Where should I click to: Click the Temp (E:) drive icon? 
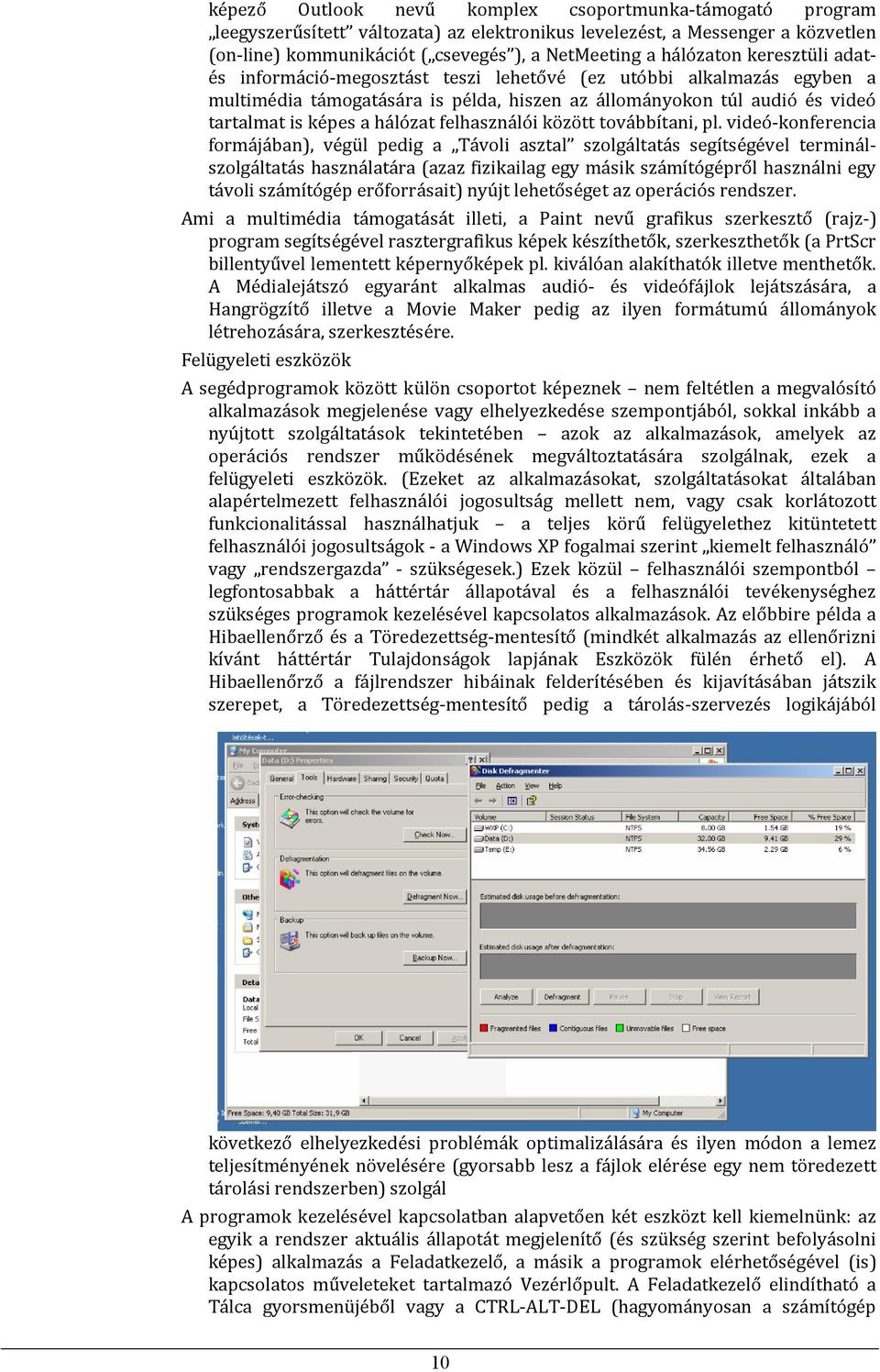(x=478, y=849)
